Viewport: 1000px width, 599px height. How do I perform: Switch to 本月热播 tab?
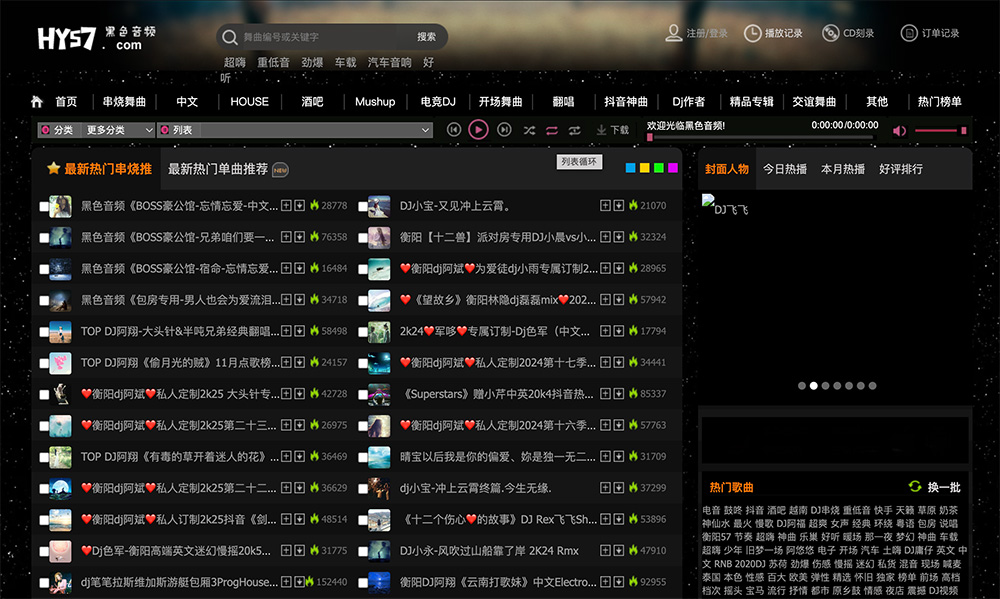[843, 169]
